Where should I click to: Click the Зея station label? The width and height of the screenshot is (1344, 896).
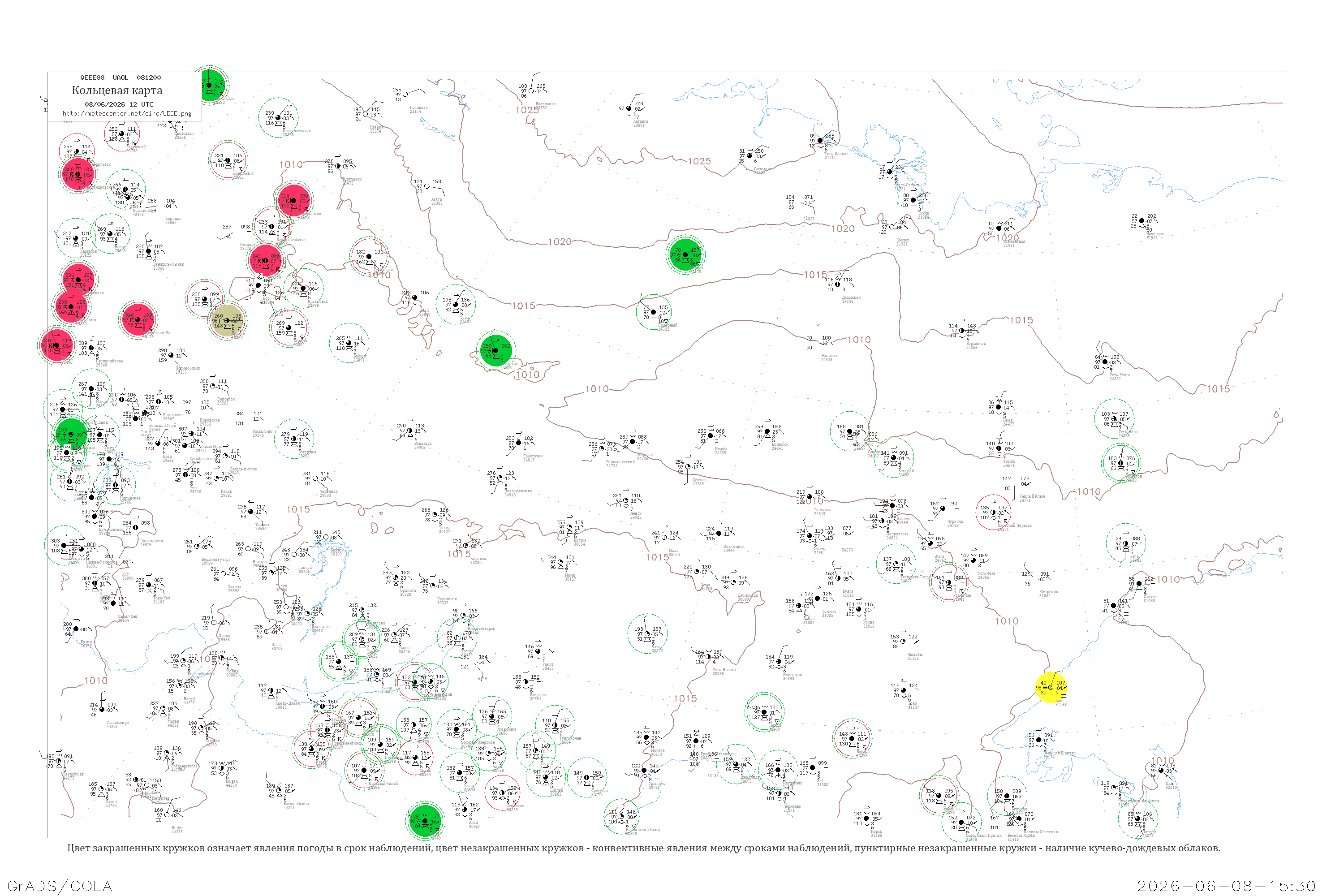[x=820, y=781]
